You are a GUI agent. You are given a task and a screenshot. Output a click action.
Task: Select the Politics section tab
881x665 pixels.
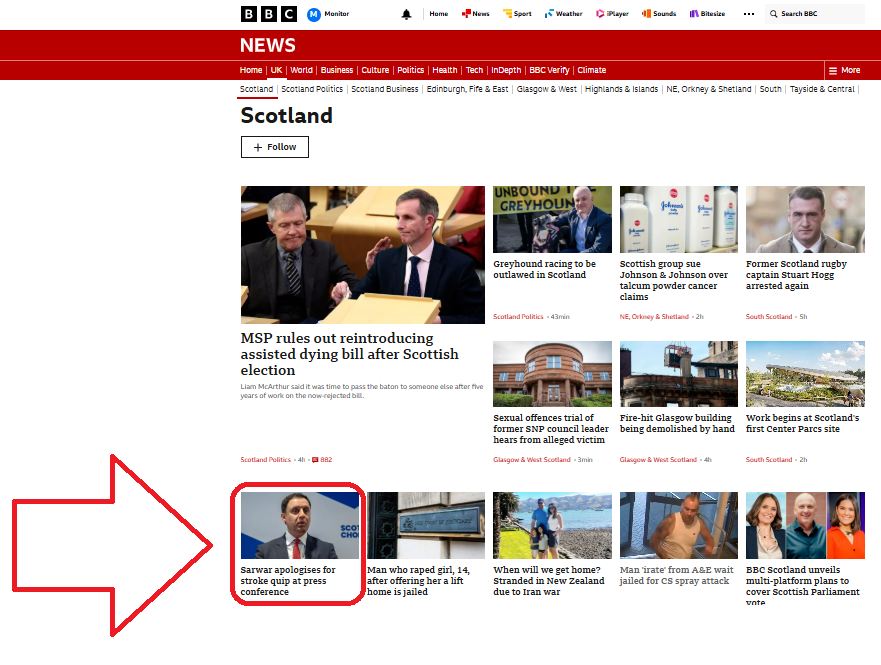(x=411, y=70)
